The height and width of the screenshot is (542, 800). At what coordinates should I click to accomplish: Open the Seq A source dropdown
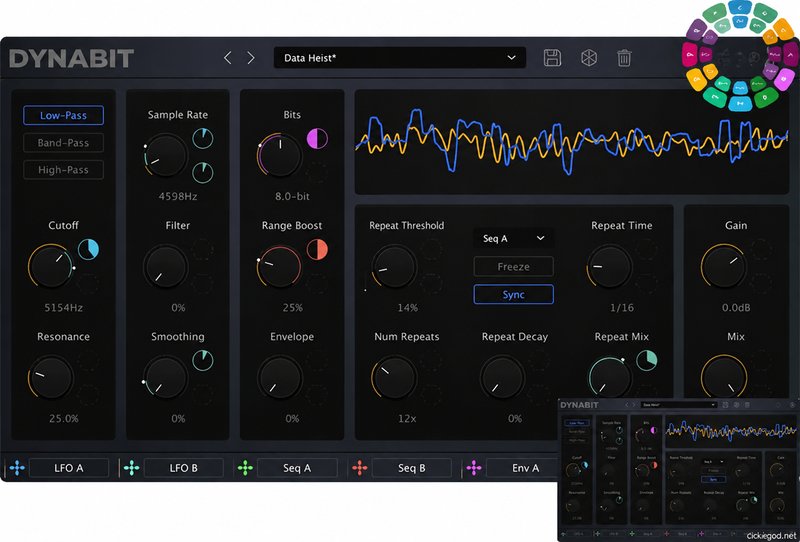point(513,238)
